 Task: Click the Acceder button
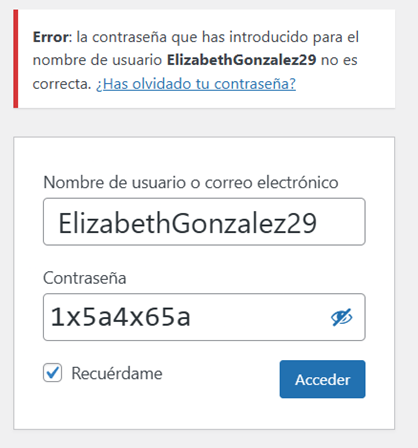pos(322,379)
